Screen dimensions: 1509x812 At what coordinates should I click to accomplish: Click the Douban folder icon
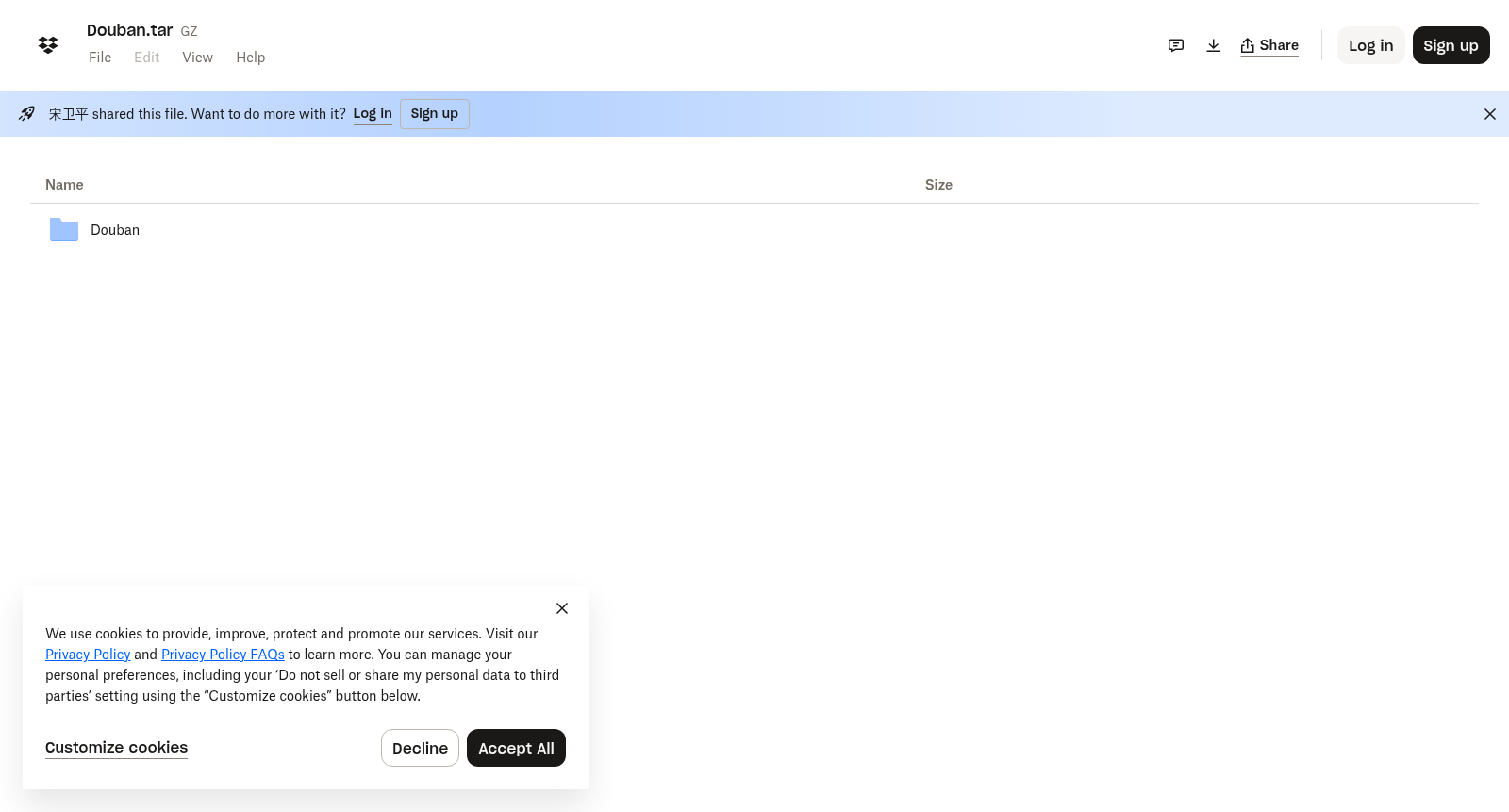pyautogui.click(x=64, y=229)
